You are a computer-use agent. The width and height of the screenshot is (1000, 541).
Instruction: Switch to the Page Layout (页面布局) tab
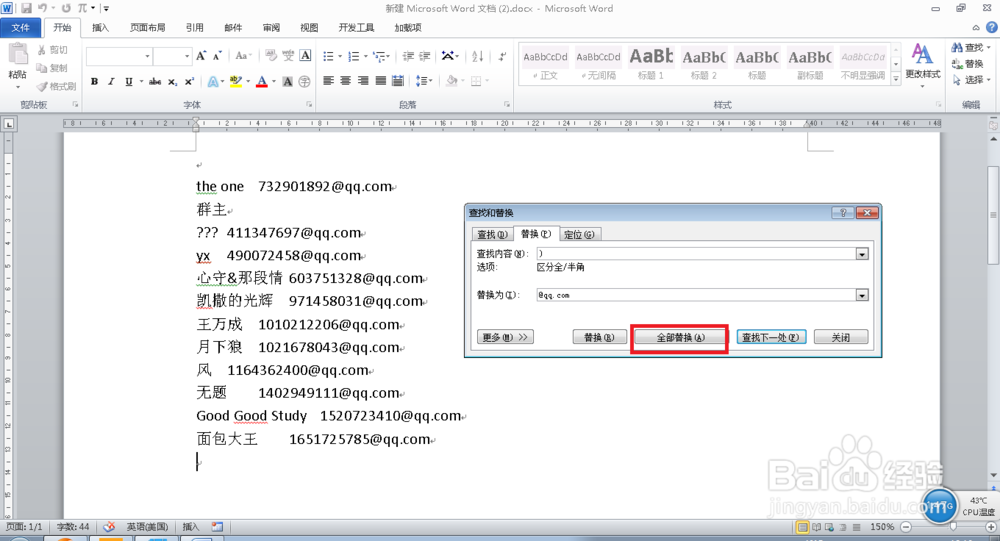tap(147, 27)
